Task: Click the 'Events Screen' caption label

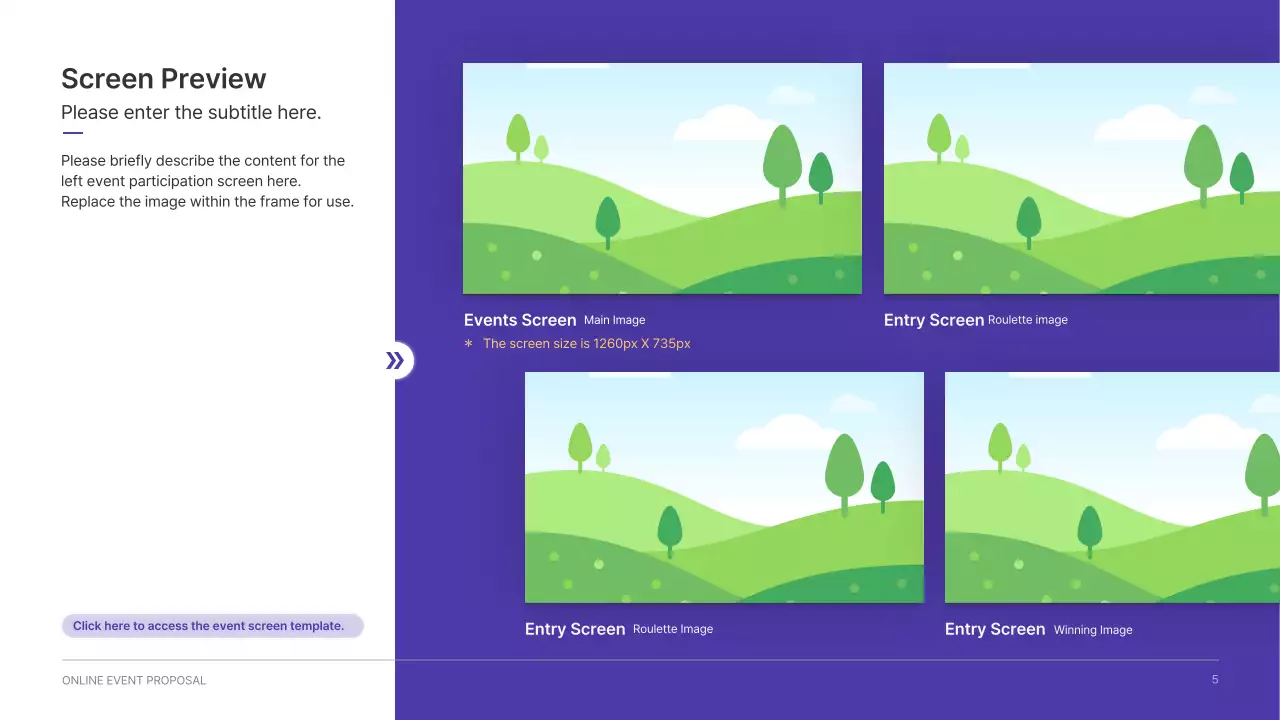Action: [x=520, y=320]
